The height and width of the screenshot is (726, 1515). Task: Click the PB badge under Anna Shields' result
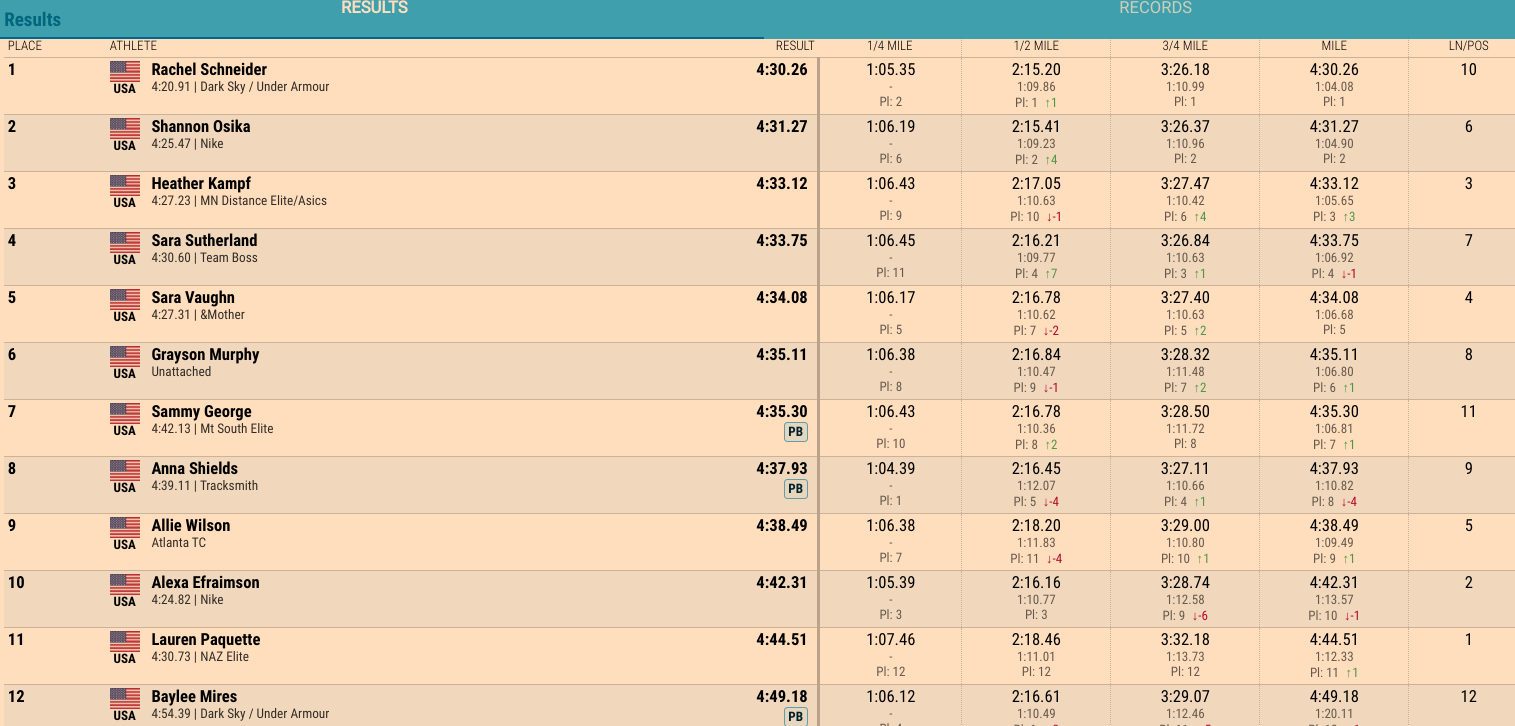tap(795, 489)
